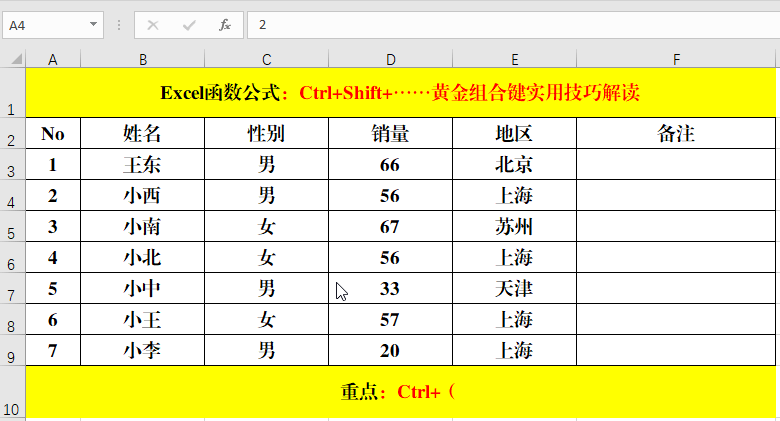Select the cell containing 小中

[142, 288]
